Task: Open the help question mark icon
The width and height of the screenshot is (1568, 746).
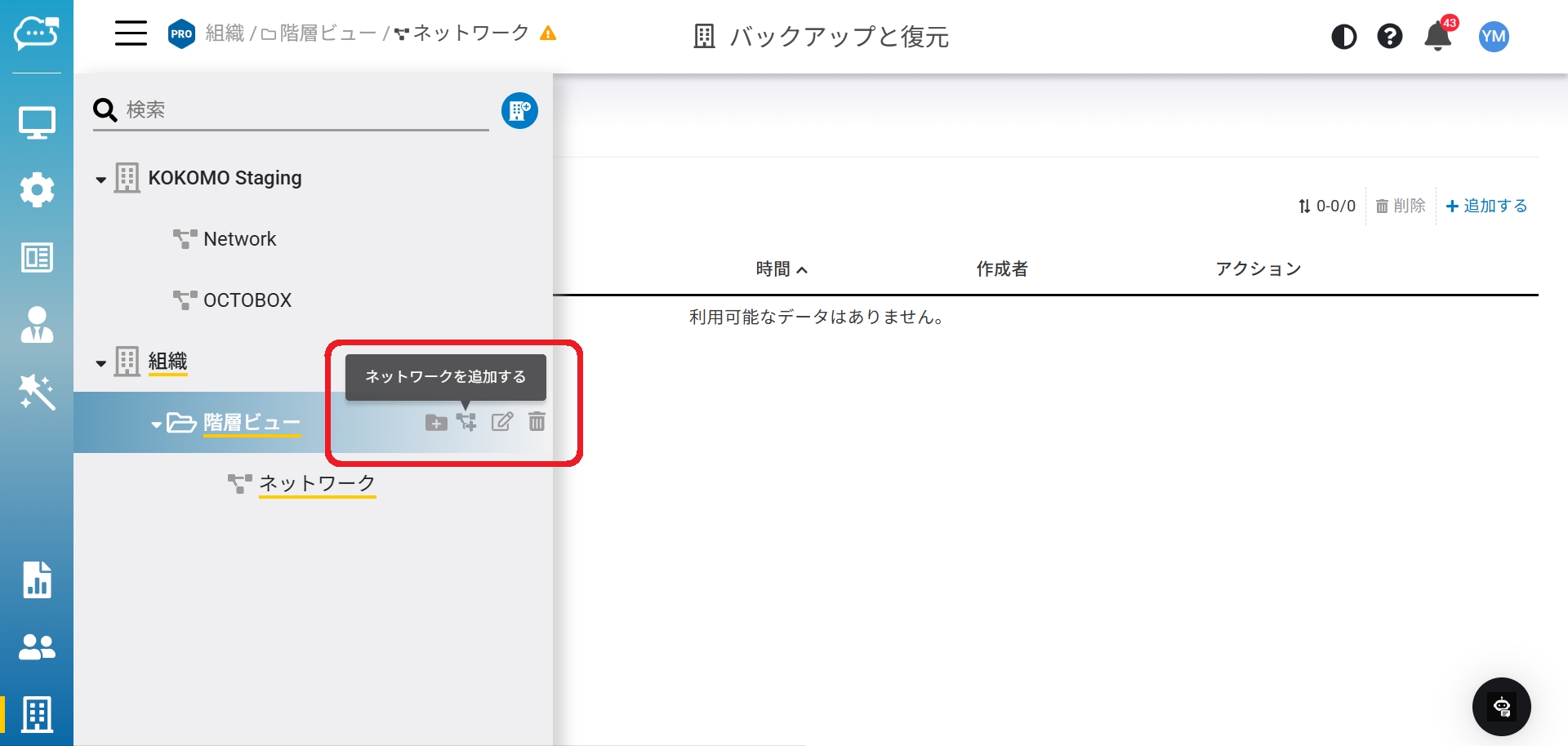Action: [1389, 37]
